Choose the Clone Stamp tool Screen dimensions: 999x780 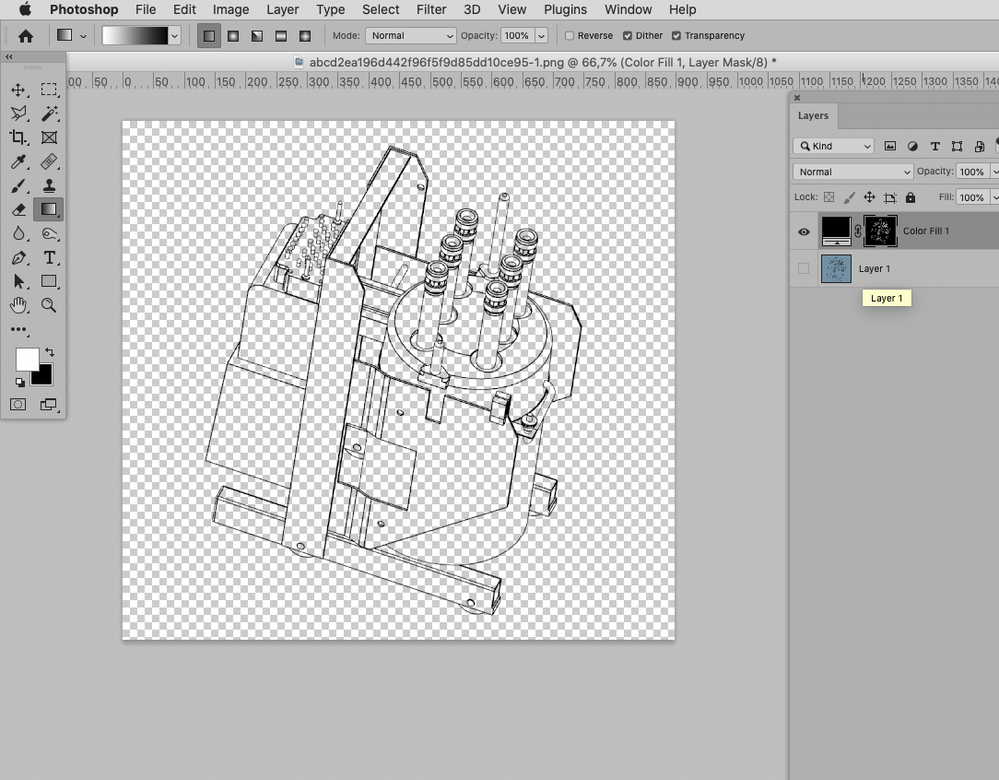click(49, 186)
